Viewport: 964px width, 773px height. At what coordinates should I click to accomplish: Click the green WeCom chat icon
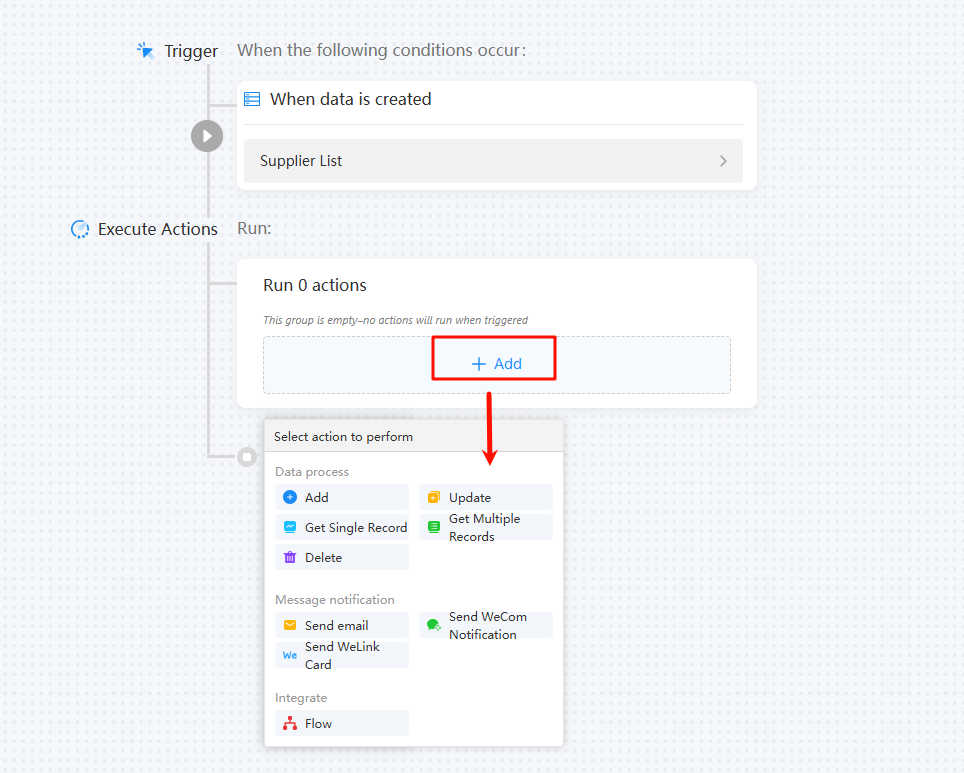(x=433, y=625)
